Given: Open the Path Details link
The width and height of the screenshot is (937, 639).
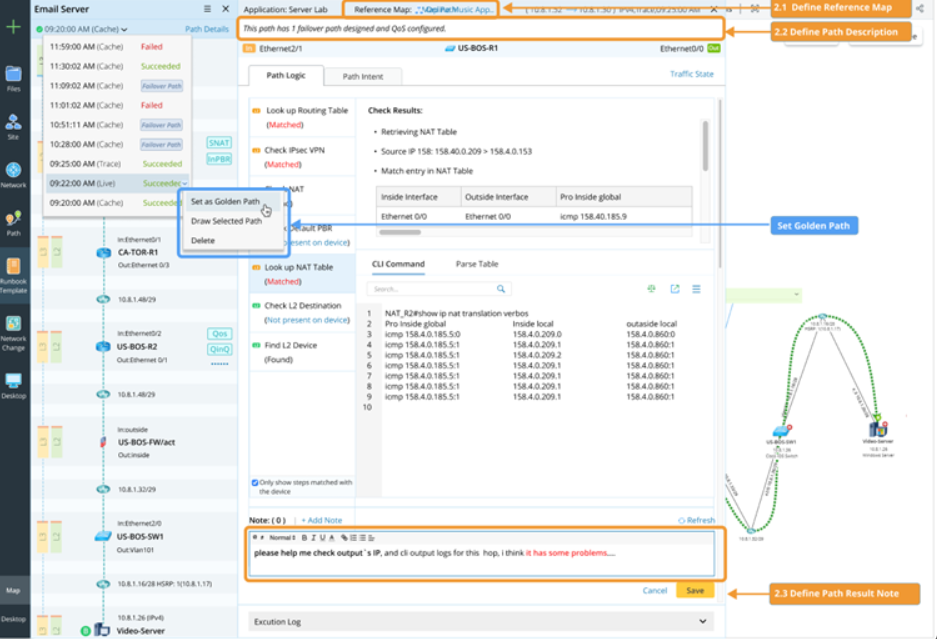Looking at the screenshot, I should [207, 29].
